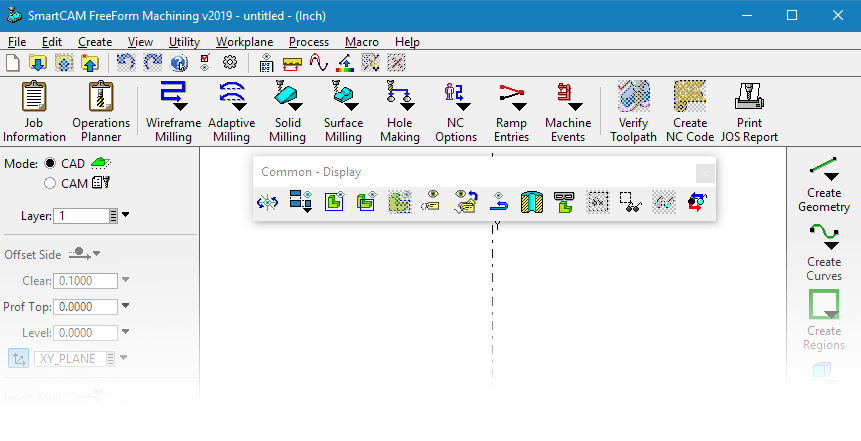Click the Help question-mark icon
The width and height of the screenshot is (861, 441).
[179, 63]
